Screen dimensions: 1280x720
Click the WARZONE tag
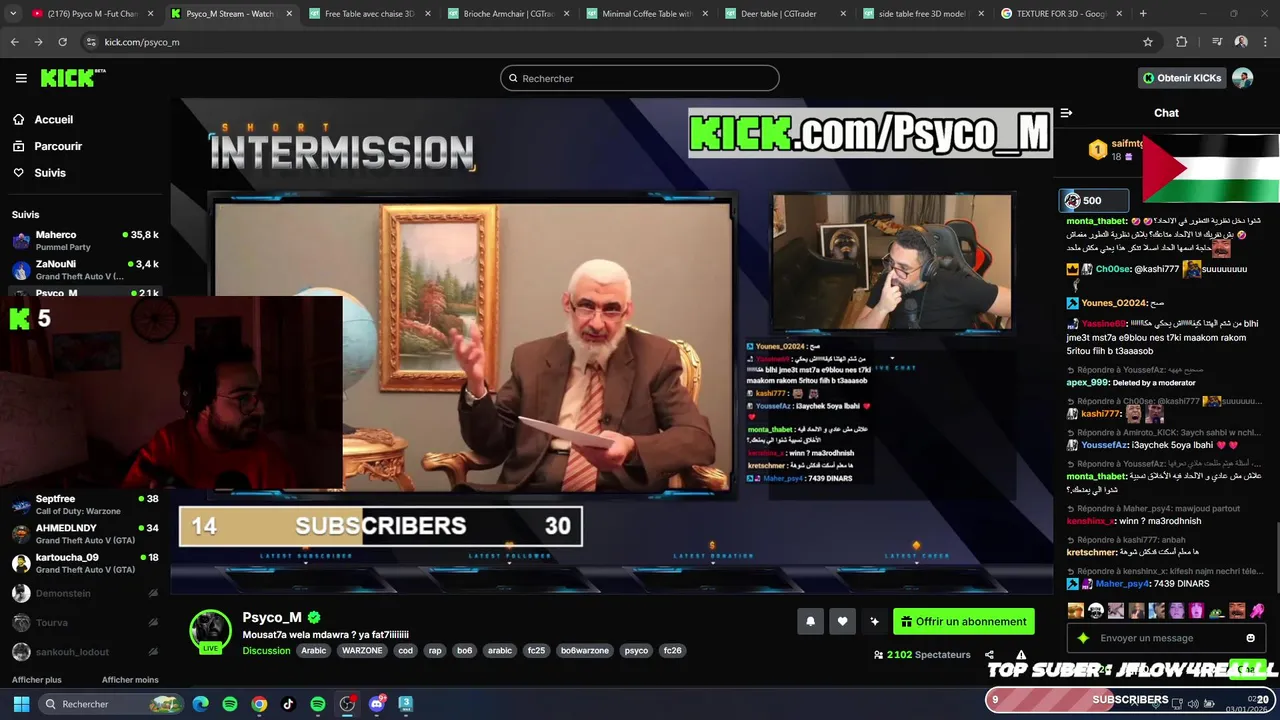point(362,650)
